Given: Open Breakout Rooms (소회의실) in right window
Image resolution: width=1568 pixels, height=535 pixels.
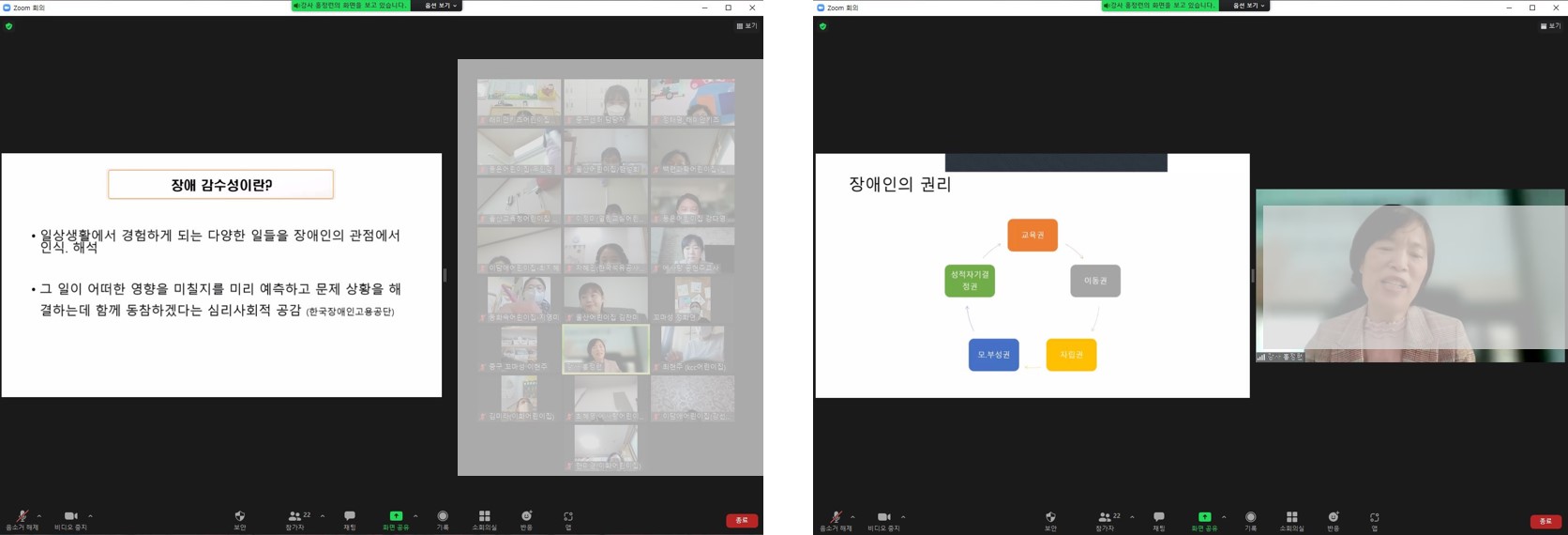Looking at the screenshot, I should pos(1291,519).
